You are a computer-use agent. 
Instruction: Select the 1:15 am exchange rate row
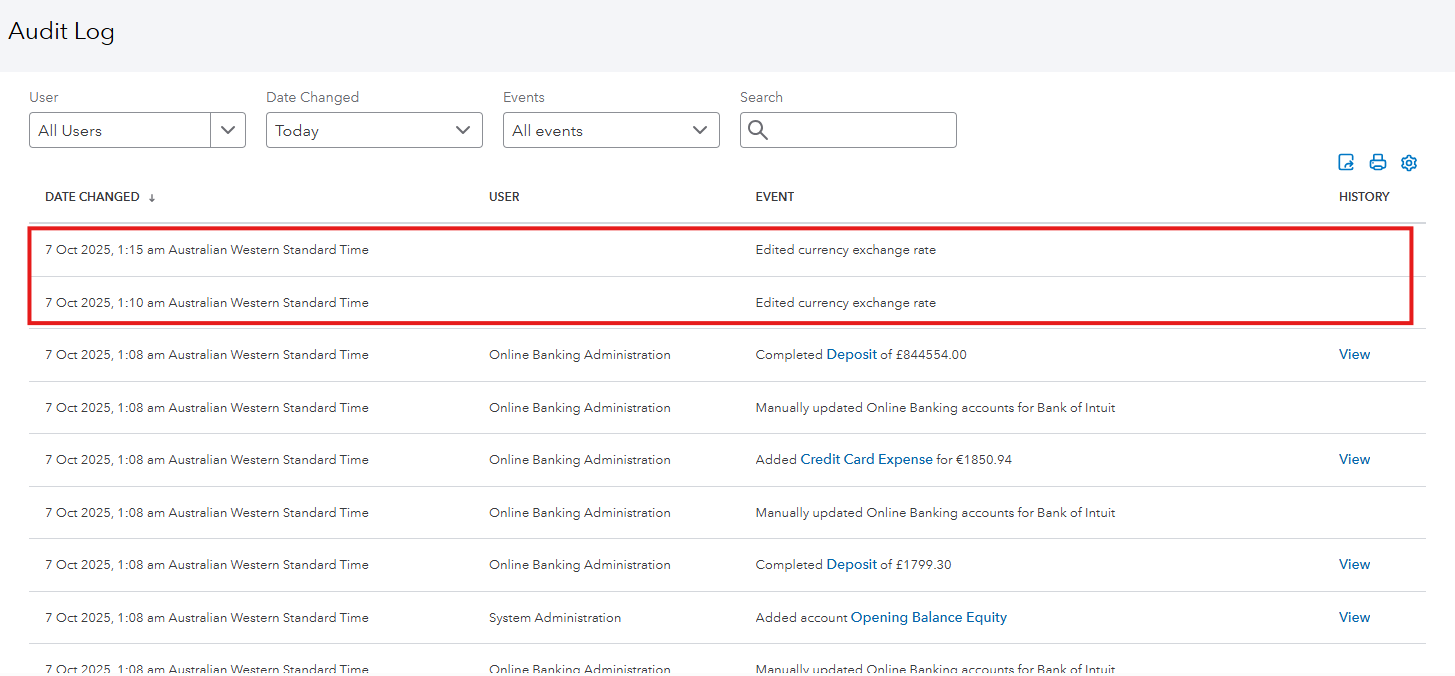[720, 250]
